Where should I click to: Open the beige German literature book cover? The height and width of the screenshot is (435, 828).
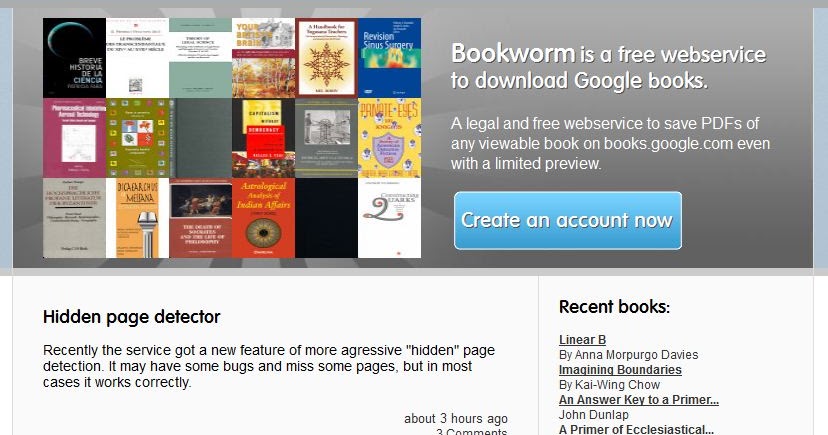(74, 218)
